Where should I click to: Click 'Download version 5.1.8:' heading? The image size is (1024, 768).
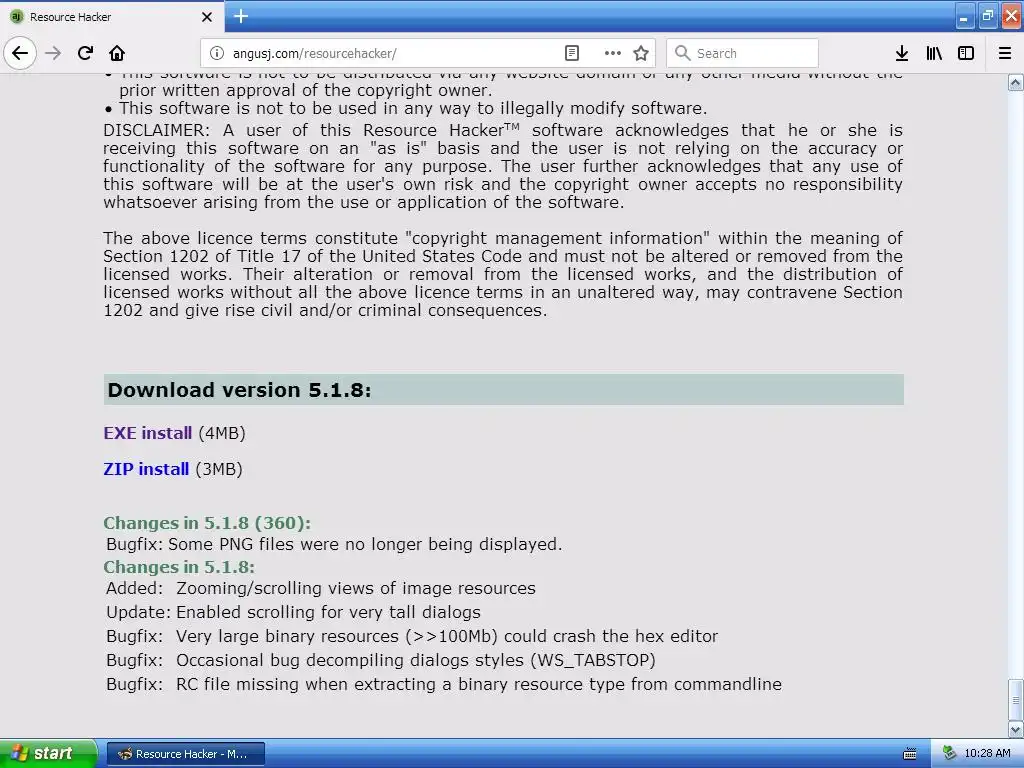pos(239,390)
